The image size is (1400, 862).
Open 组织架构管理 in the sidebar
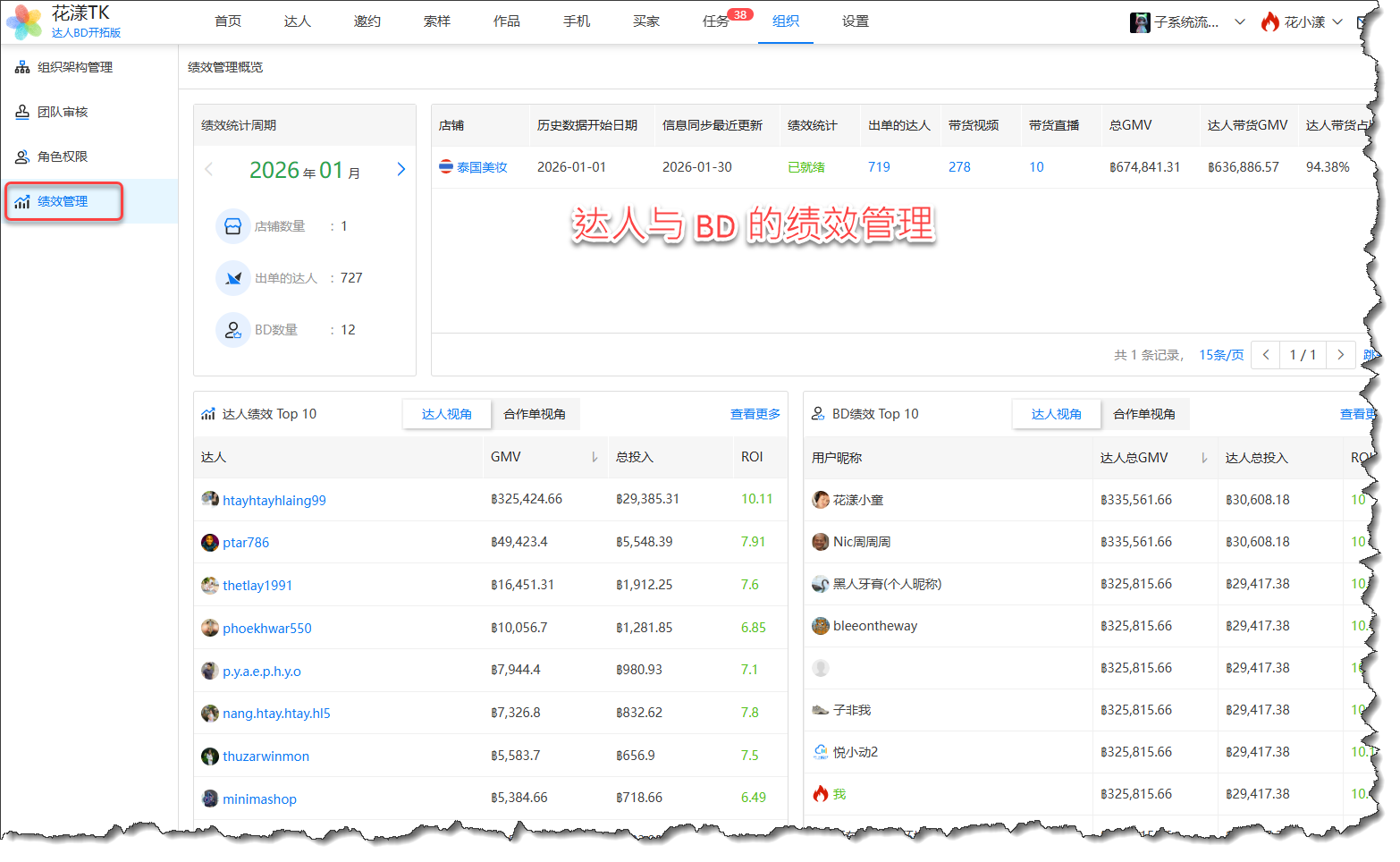[74, 67]
